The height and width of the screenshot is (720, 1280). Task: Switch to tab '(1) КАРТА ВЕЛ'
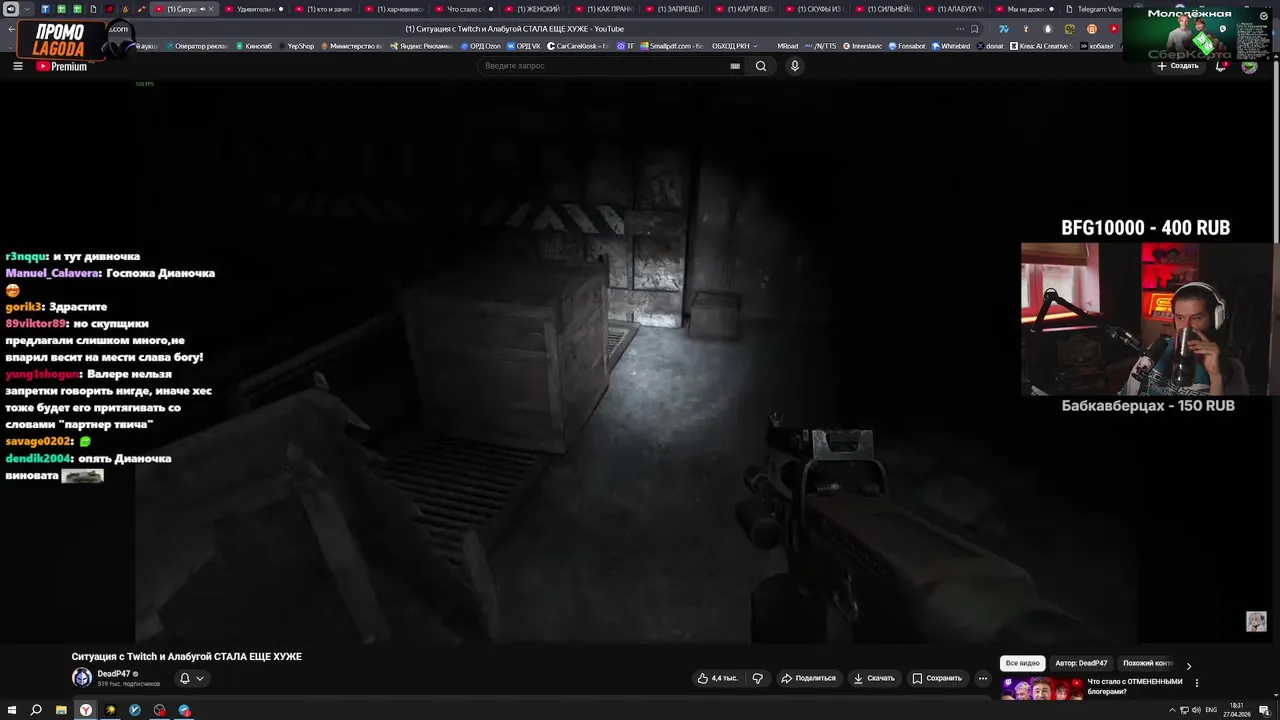coord(744,9)
